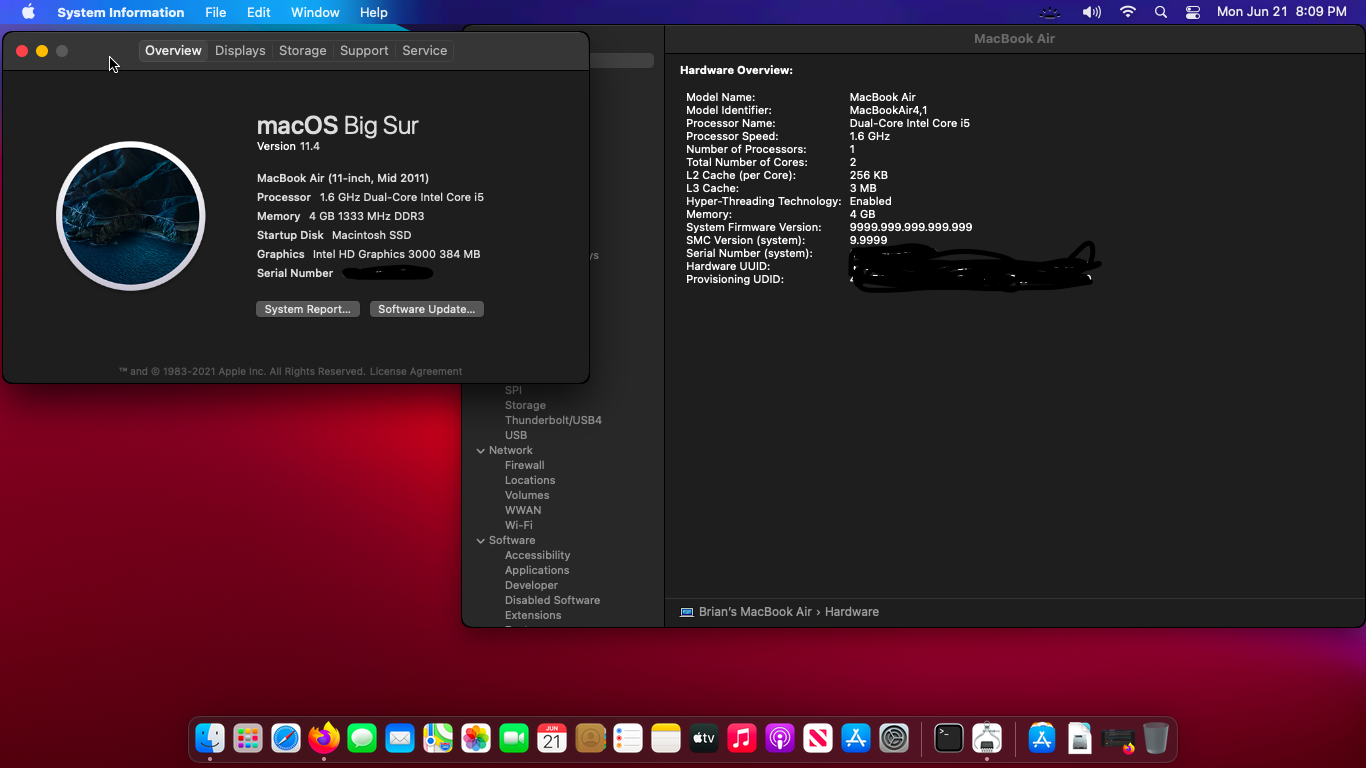Image resolution: width=1366 pixels, height=768 pixels.
Task: Click the Software Update... button
Action: [427, 309]
